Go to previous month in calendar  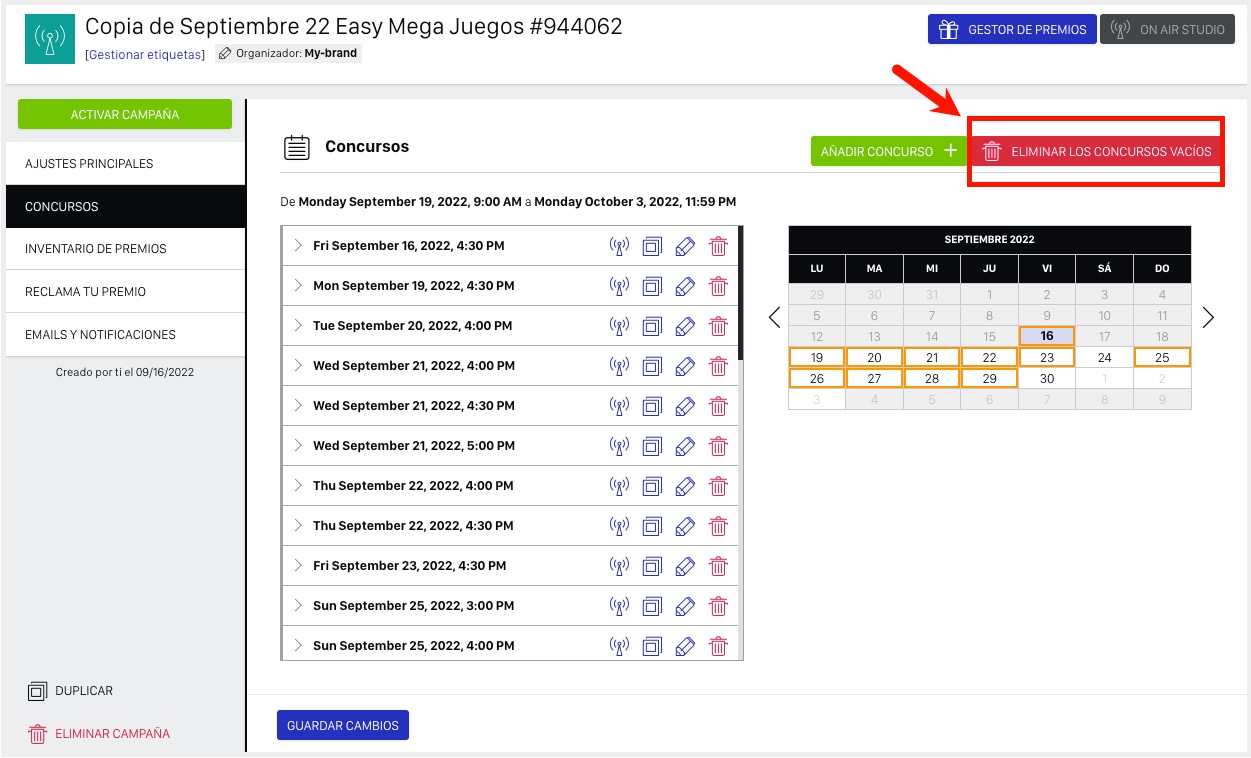[x=774, y=318]
